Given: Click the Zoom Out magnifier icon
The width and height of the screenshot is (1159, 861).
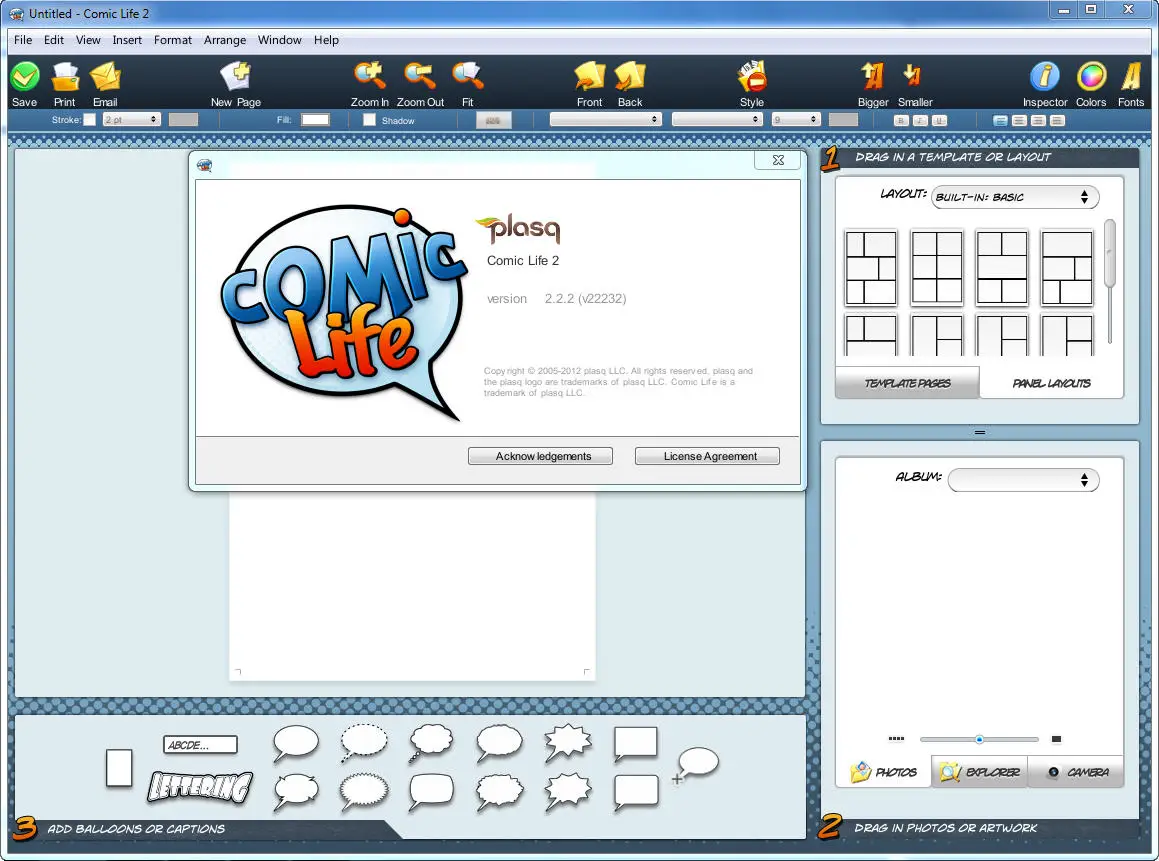Looking at the screenshot, I should point(420,76).
